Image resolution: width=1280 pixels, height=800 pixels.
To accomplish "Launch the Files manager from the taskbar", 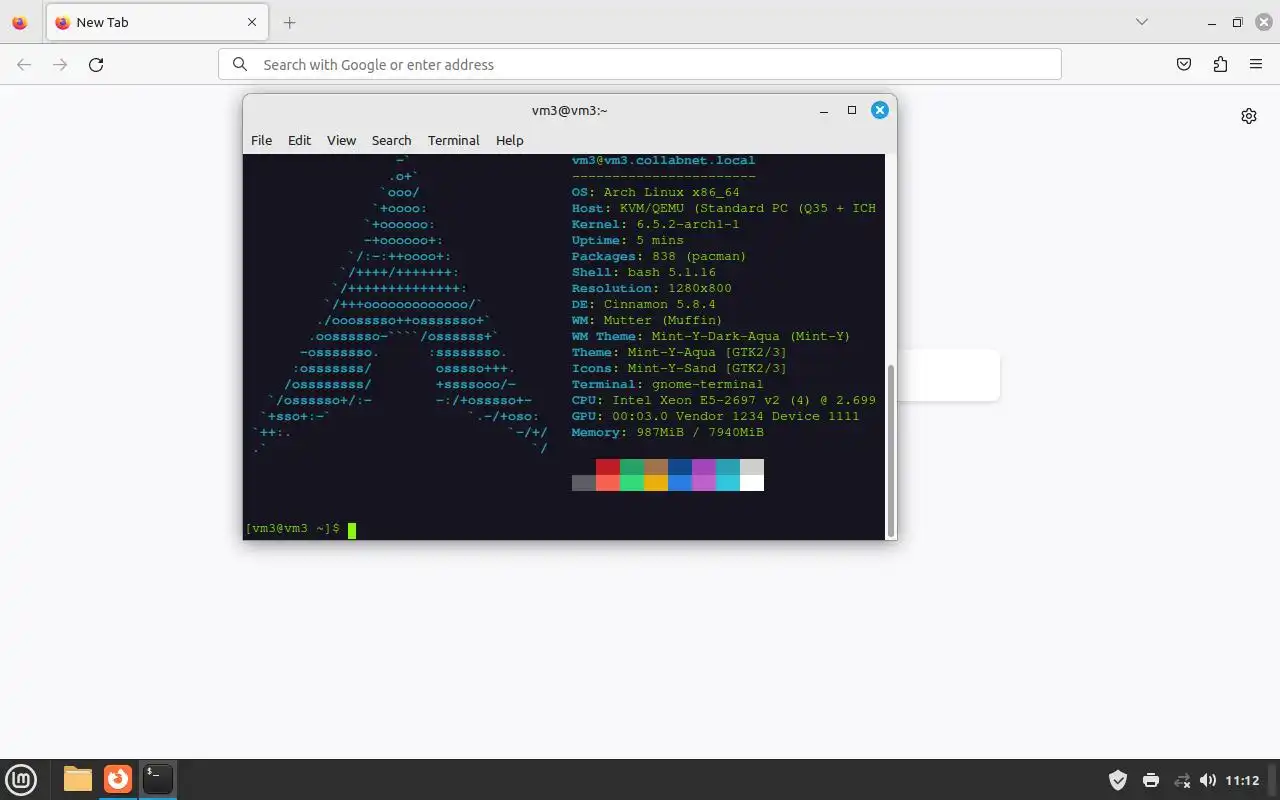I will 78,779.
